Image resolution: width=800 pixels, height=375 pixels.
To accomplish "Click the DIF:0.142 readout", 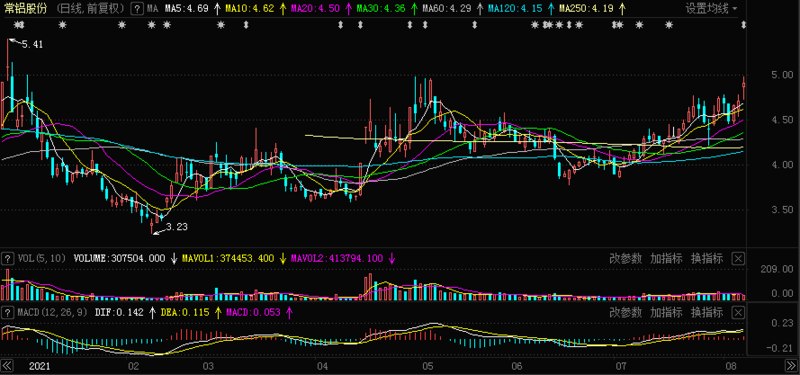I will (119, 312).
